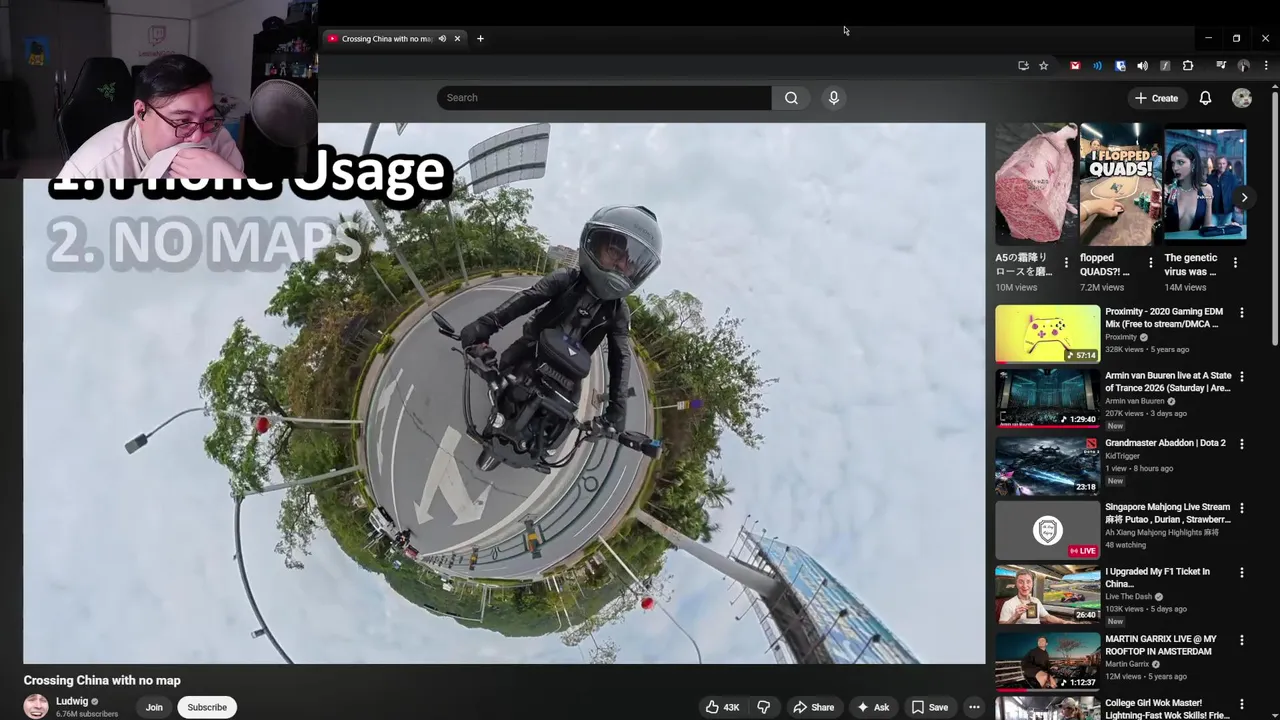Share the video
This screenshot has width=1280, height=720.
[x=813, y=707]
